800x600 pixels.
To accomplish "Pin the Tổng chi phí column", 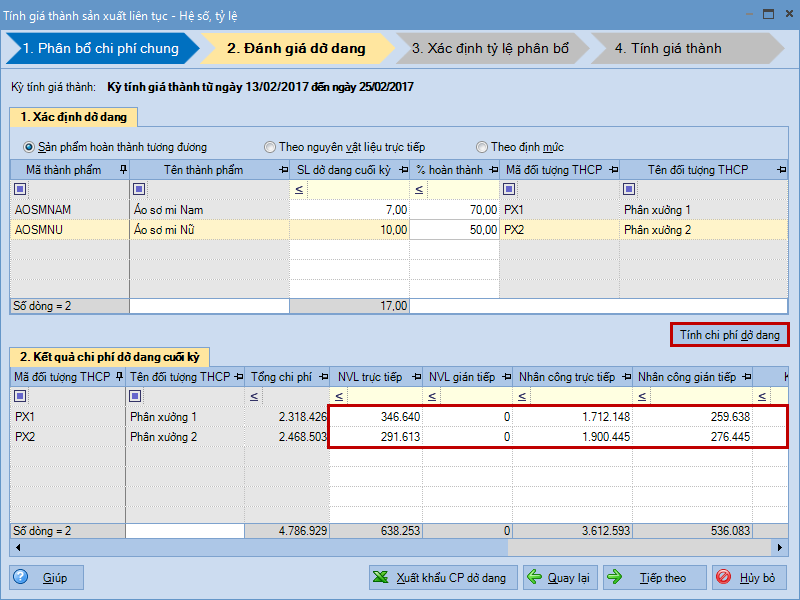I will point(322,377).
